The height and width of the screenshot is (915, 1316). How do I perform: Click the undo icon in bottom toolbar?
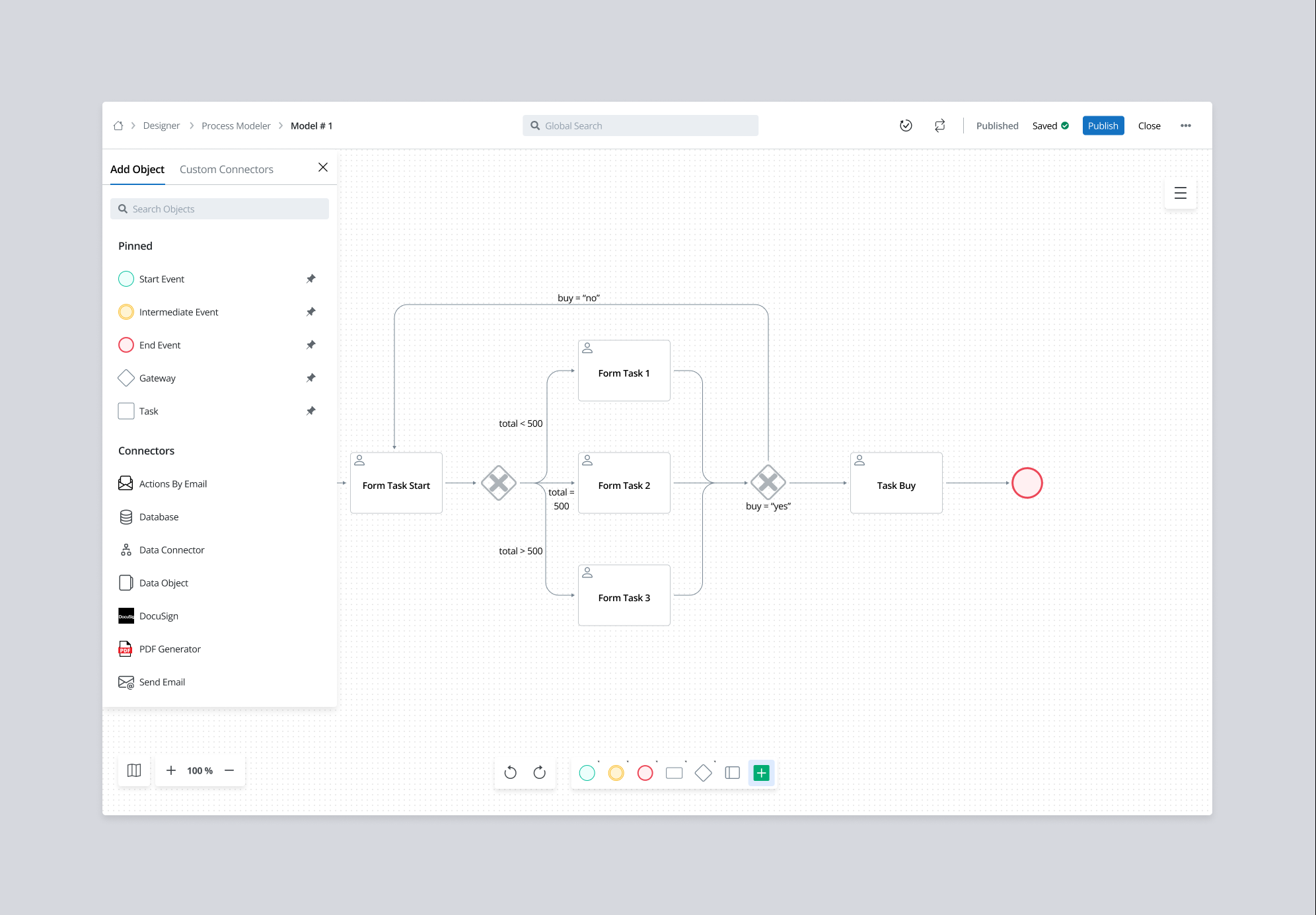click(510, 772)
